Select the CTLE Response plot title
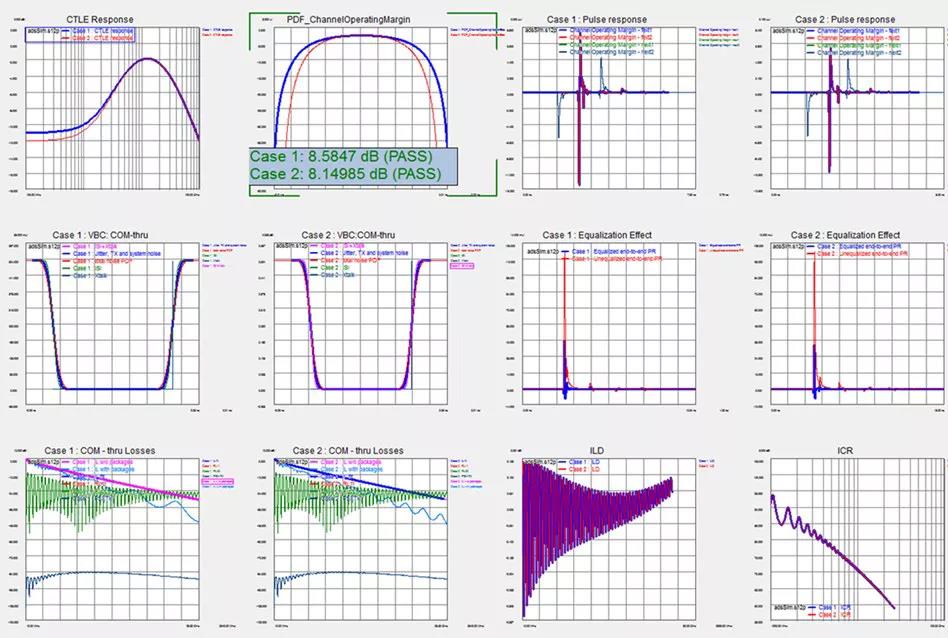This screenshot has height=638, width=948. [x=100, y=19]
